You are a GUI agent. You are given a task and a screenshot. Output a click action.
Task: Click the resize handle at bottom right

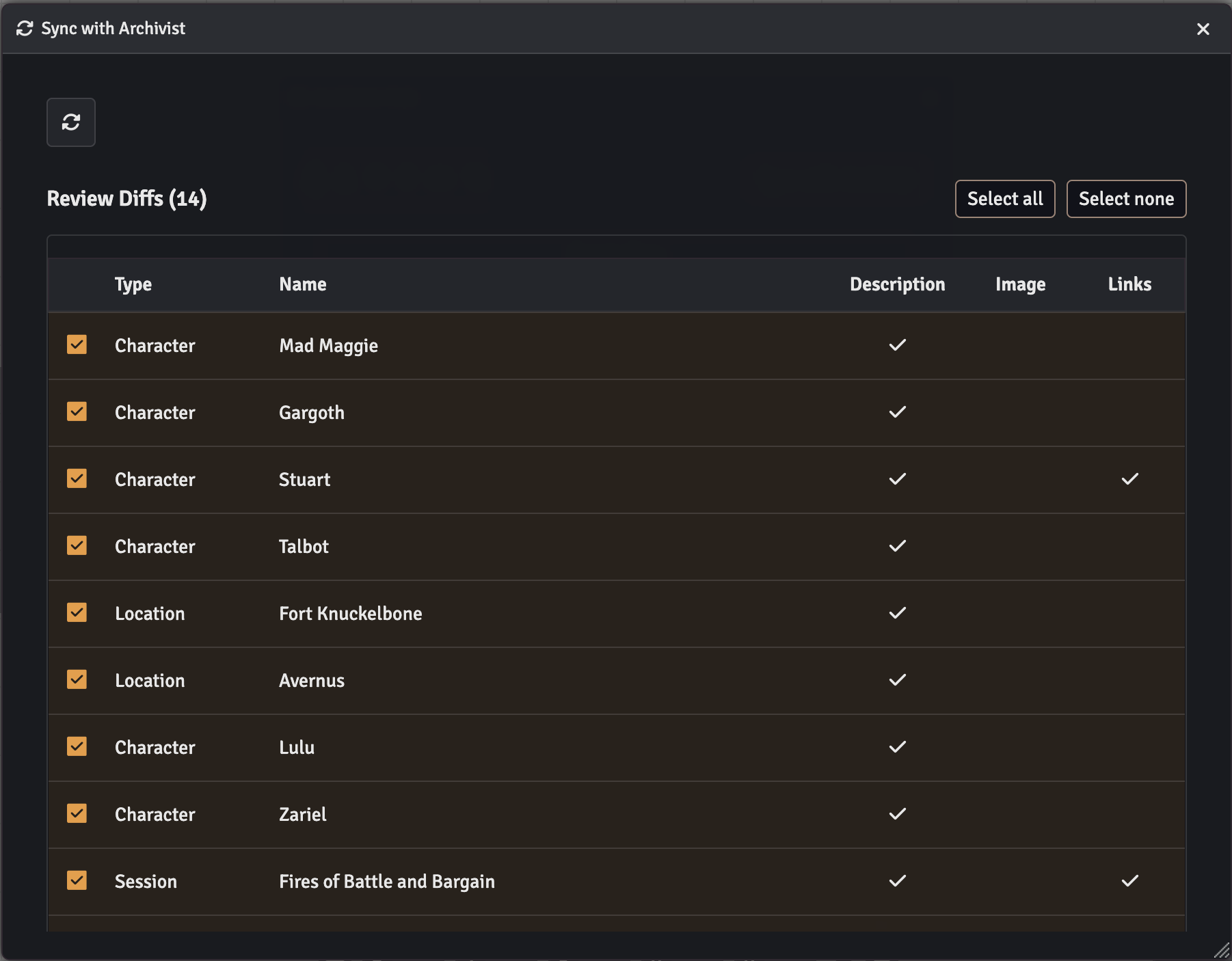[x=1222, y=951]
